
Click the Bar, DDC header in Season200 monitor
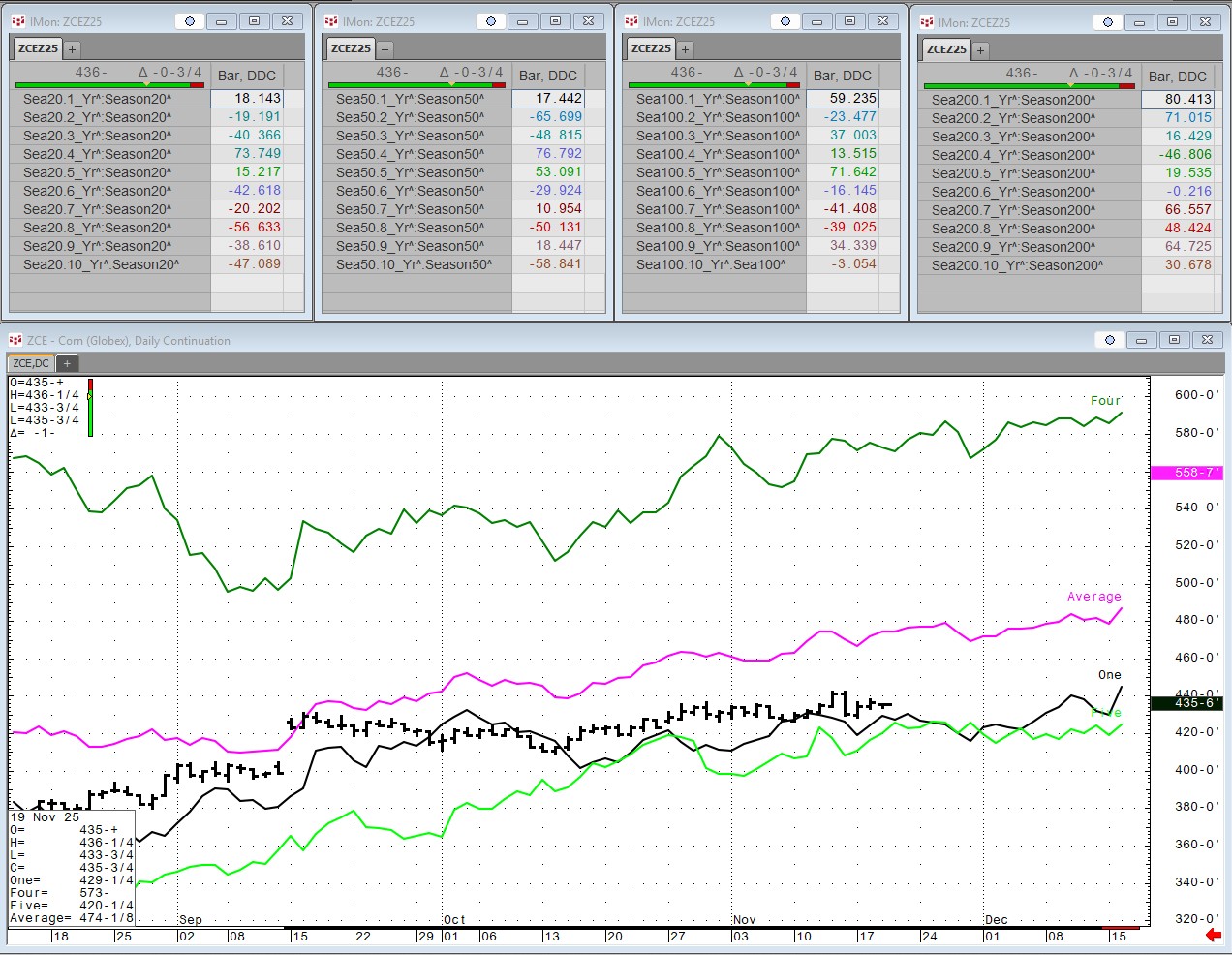[1177, 77]
